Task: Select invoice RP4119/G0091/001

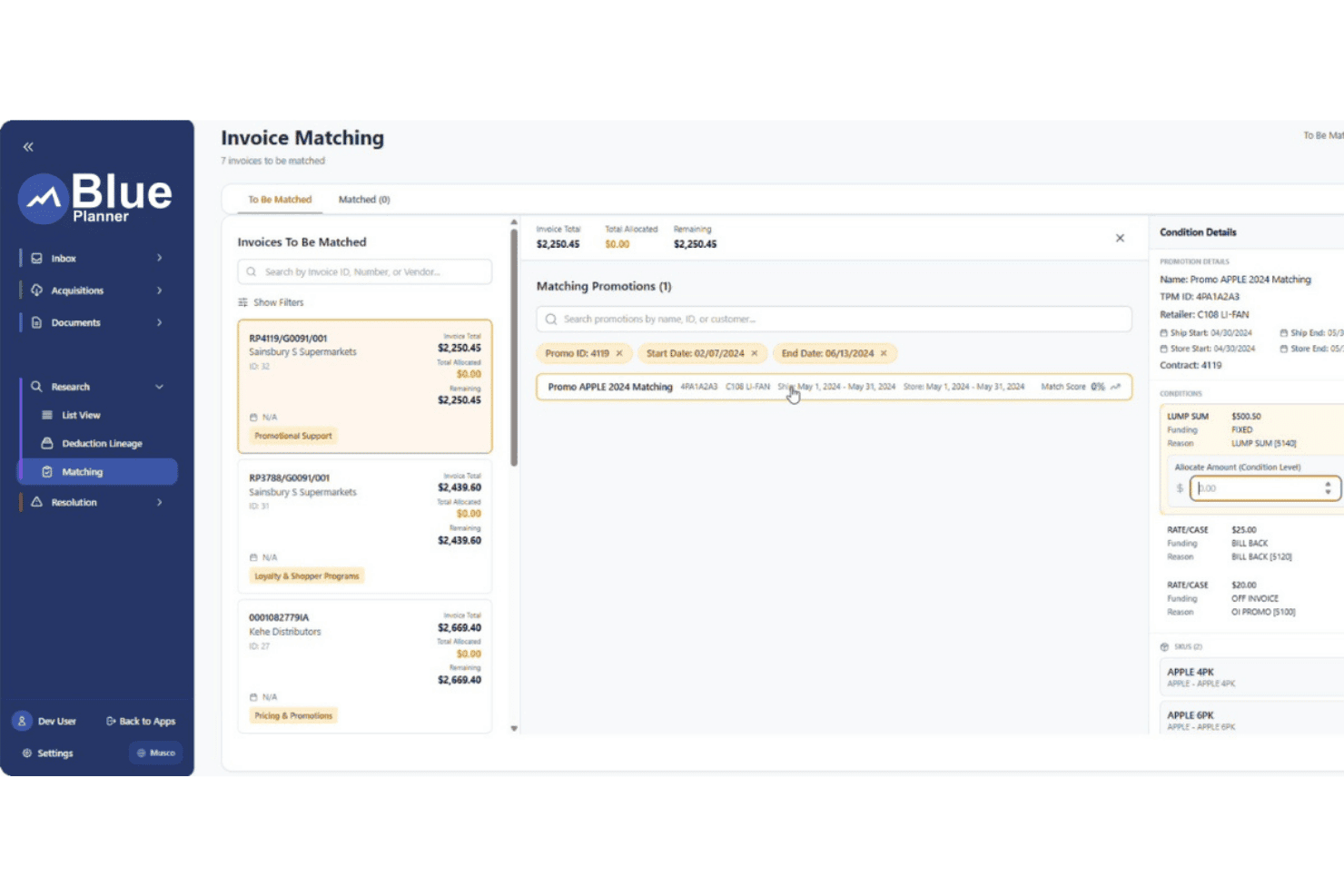Action: click(x=365, y=386)
